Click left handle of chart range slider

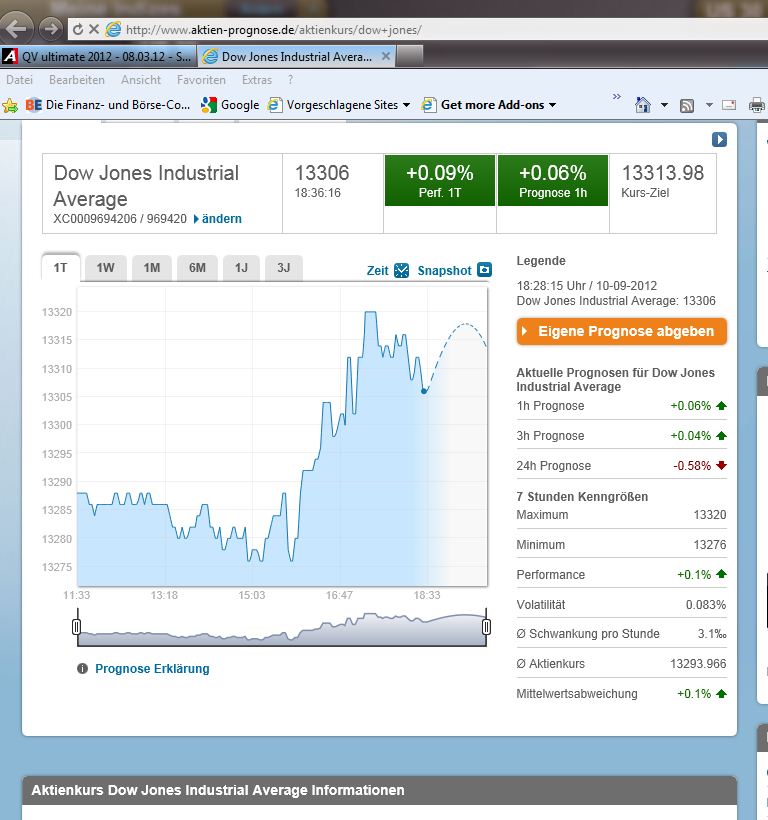(76, 627)
